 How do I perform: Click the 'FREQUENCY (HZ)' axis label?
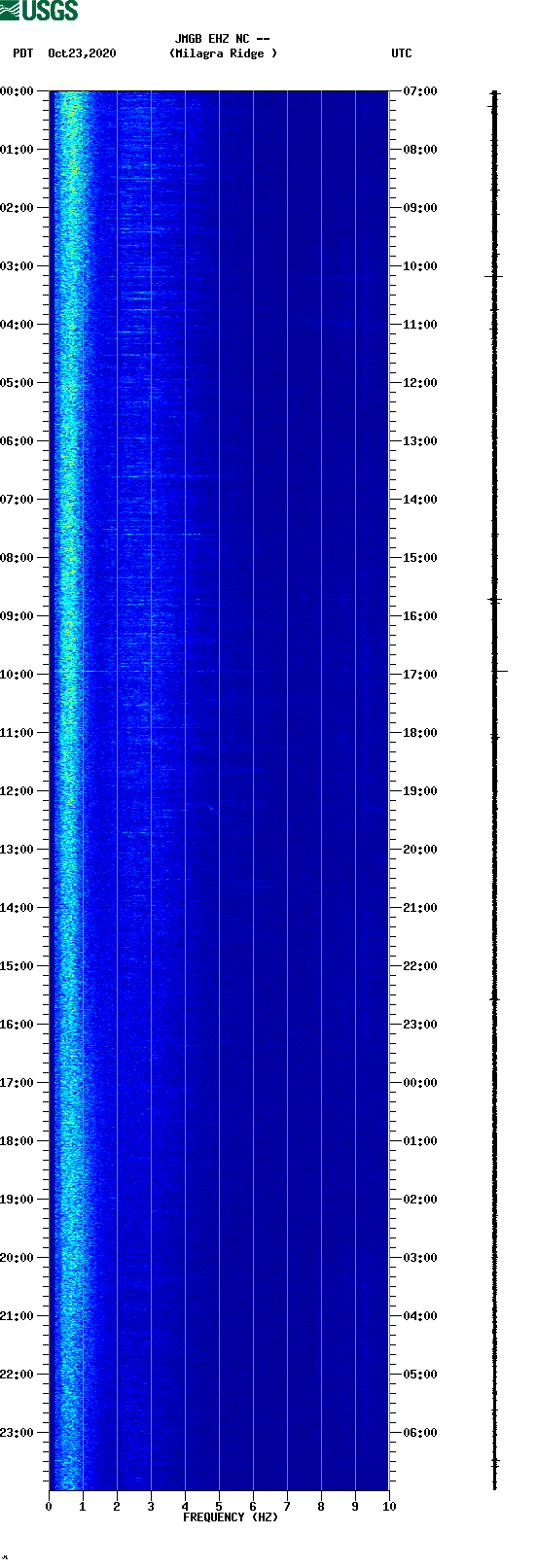click(x=231, y=1517)
